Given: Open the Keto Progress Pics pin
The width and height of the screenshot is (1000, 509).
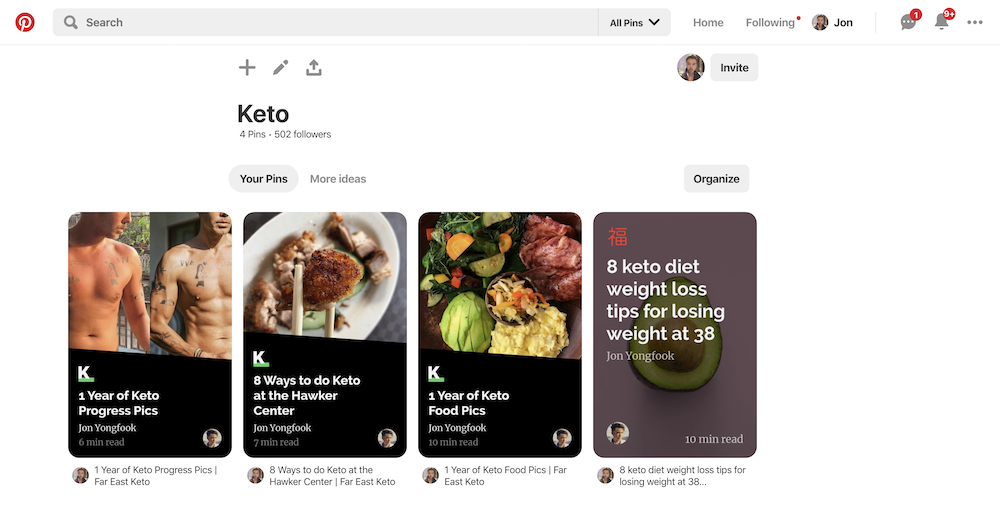Looking at the screenshot, I should tap(150, 334).
